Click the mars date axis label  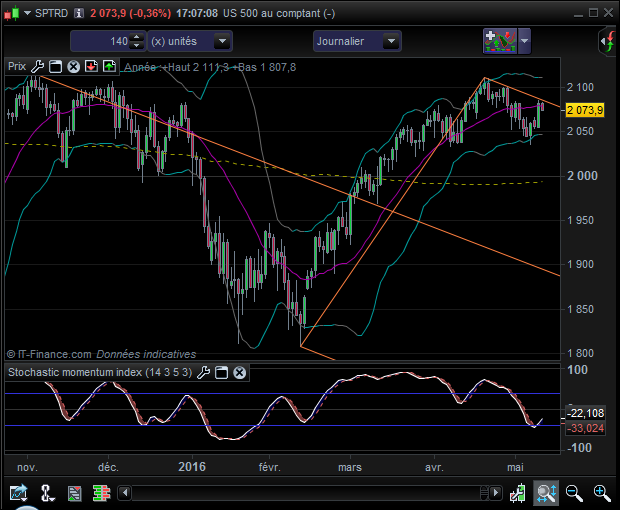pos(350,467)
